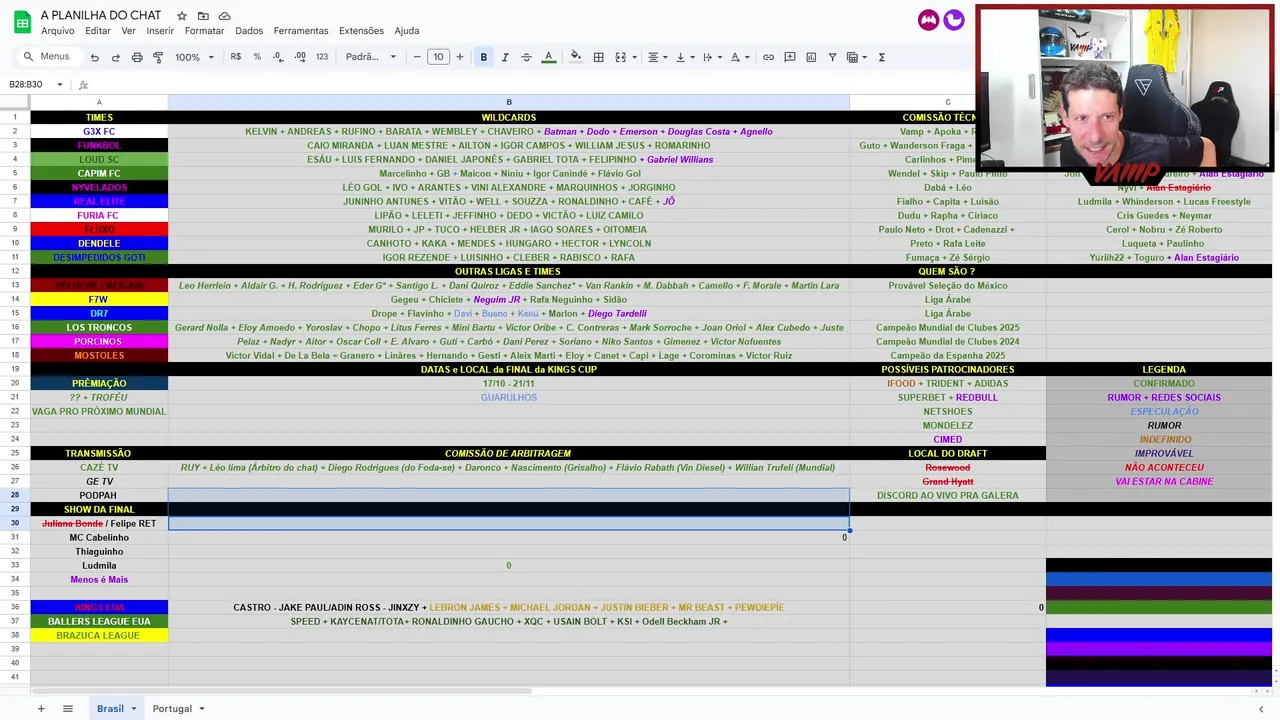Decrease font size with minus button
This screenshot has height=720, width=1280.
click(x=417, y=57)
